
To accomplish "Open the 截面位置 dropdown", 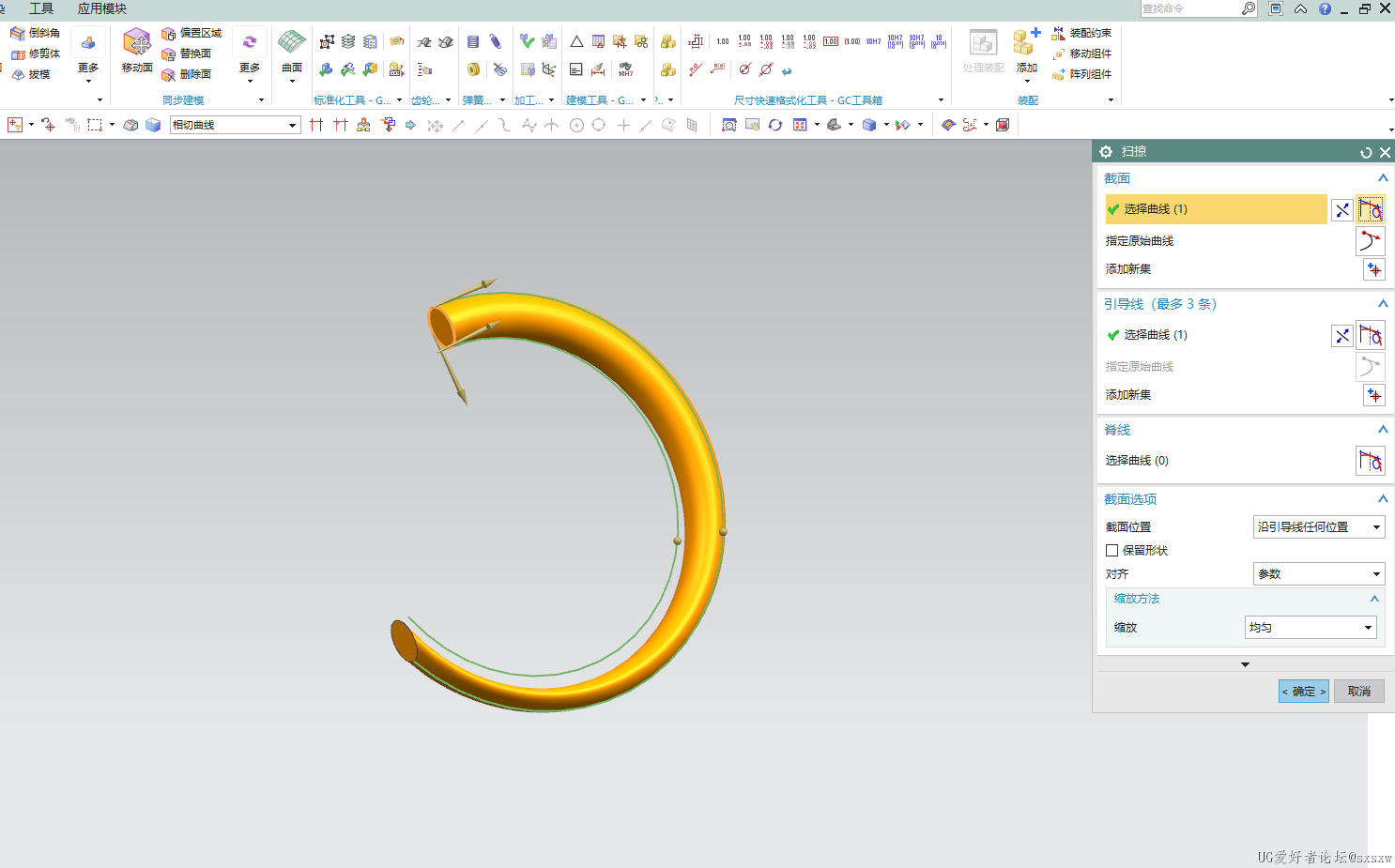I will point(1319,527).
